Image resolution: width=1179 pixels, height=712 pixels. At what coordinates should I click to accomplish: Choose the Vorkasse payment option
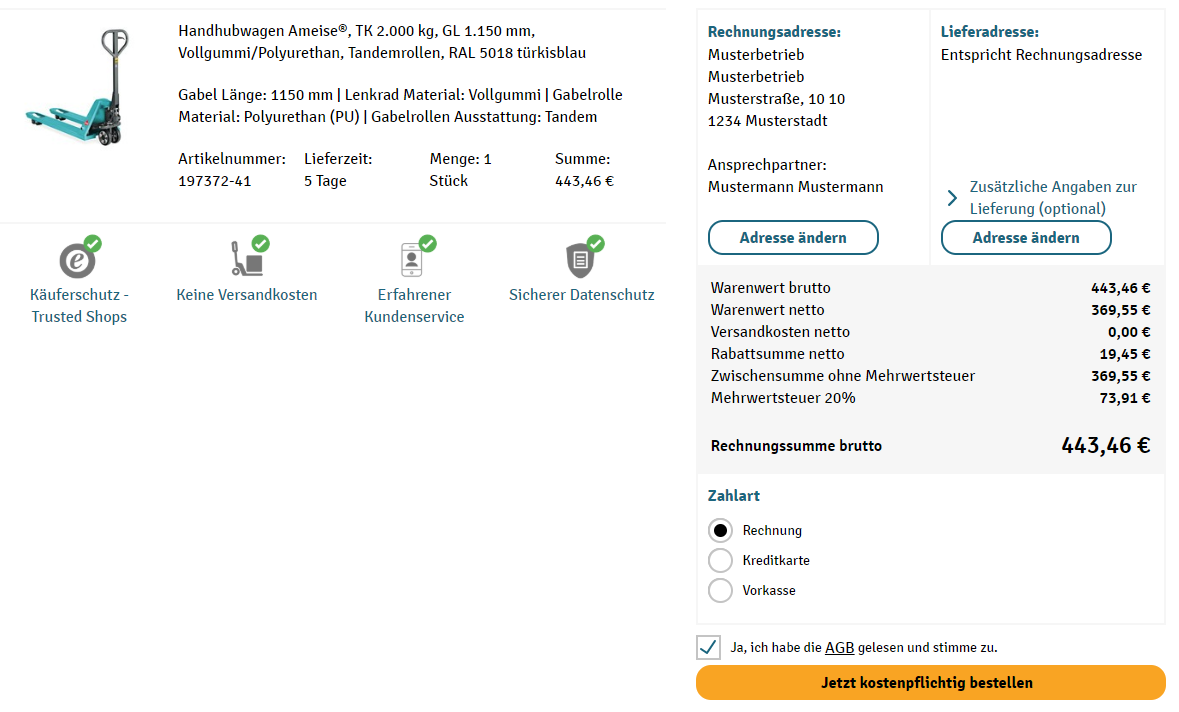[720, 591]
